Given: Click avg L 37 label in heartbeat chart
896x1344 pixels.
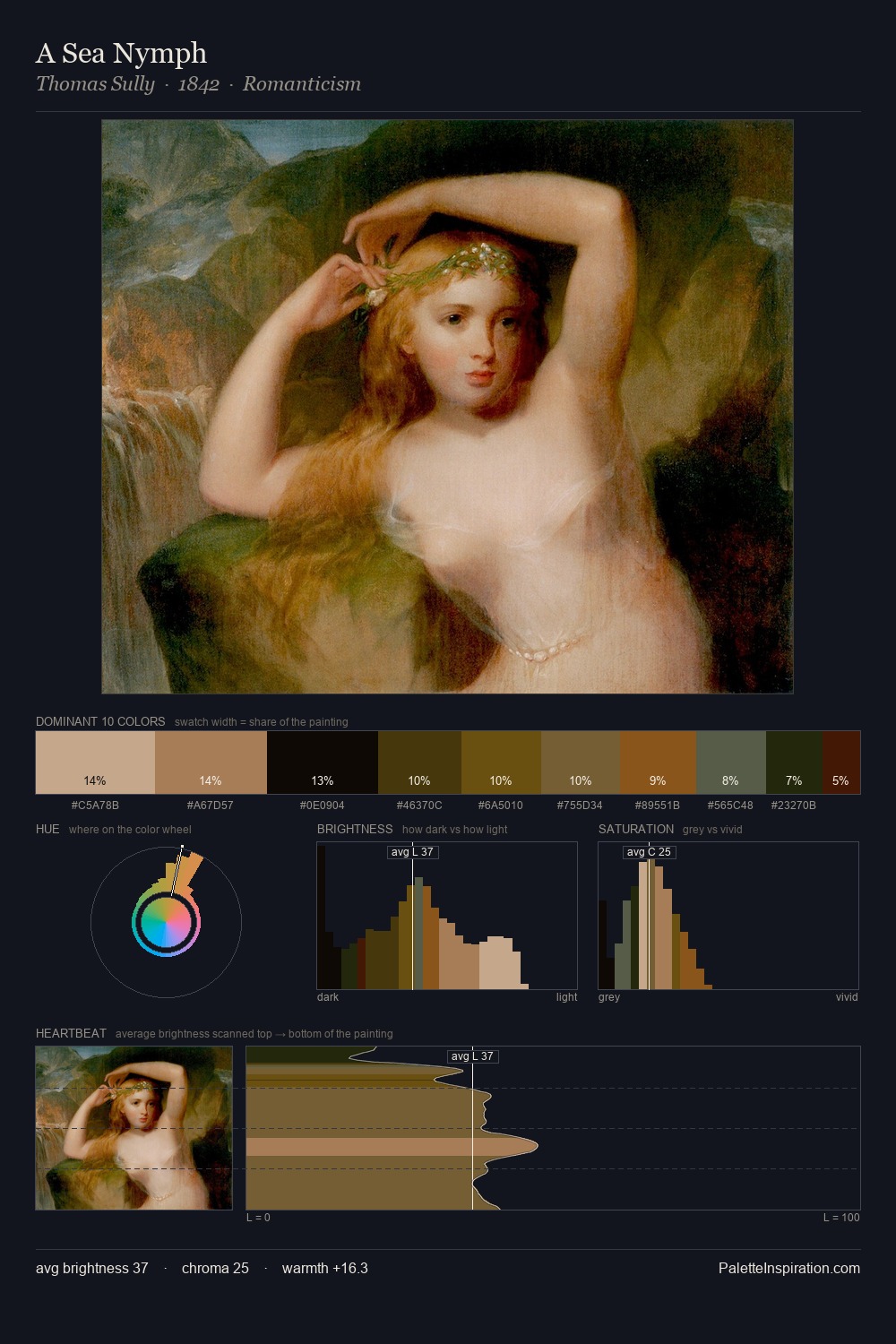Looking at the screenshot, I should pyautogui.click(x=472, y=1056).
